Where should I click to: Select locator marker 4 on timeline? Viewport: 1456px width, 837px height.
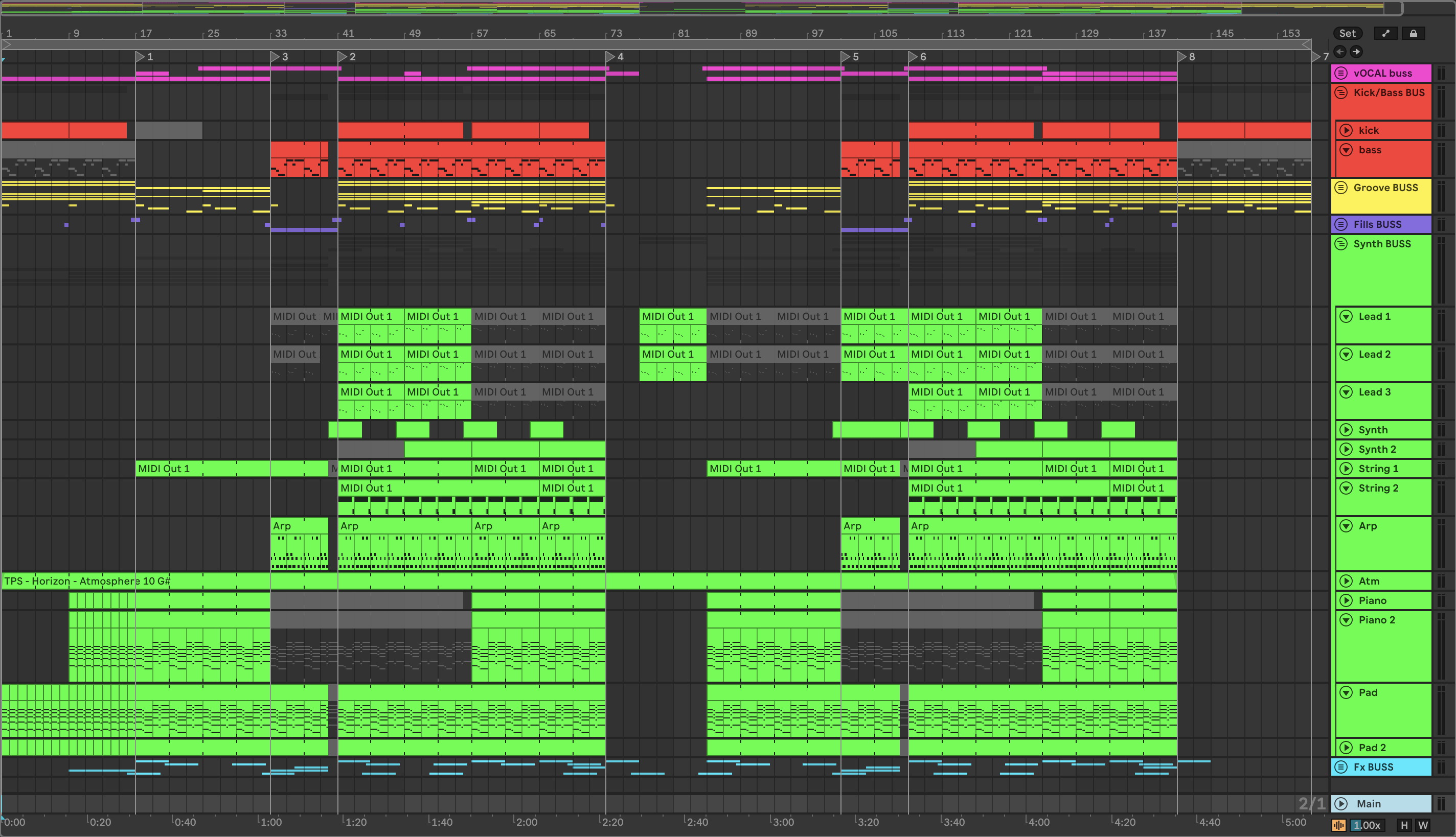pyautogui.click(x=611, y=57)
